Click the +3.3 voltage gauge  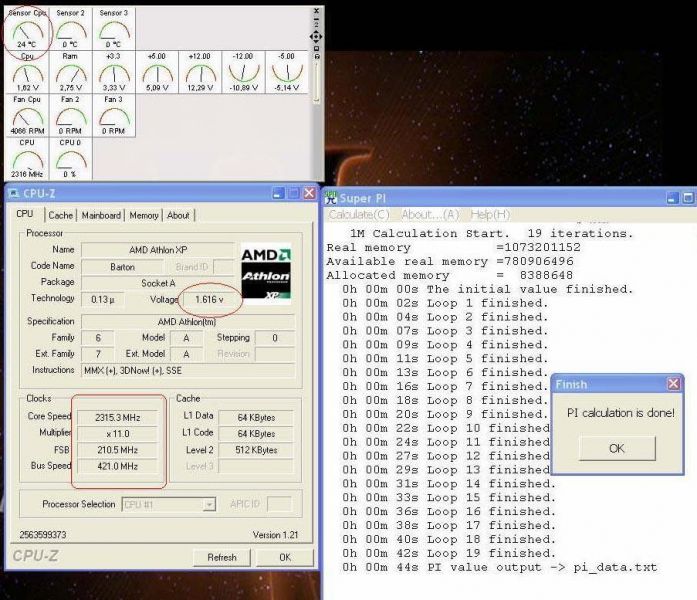click(x=114, y=72)
